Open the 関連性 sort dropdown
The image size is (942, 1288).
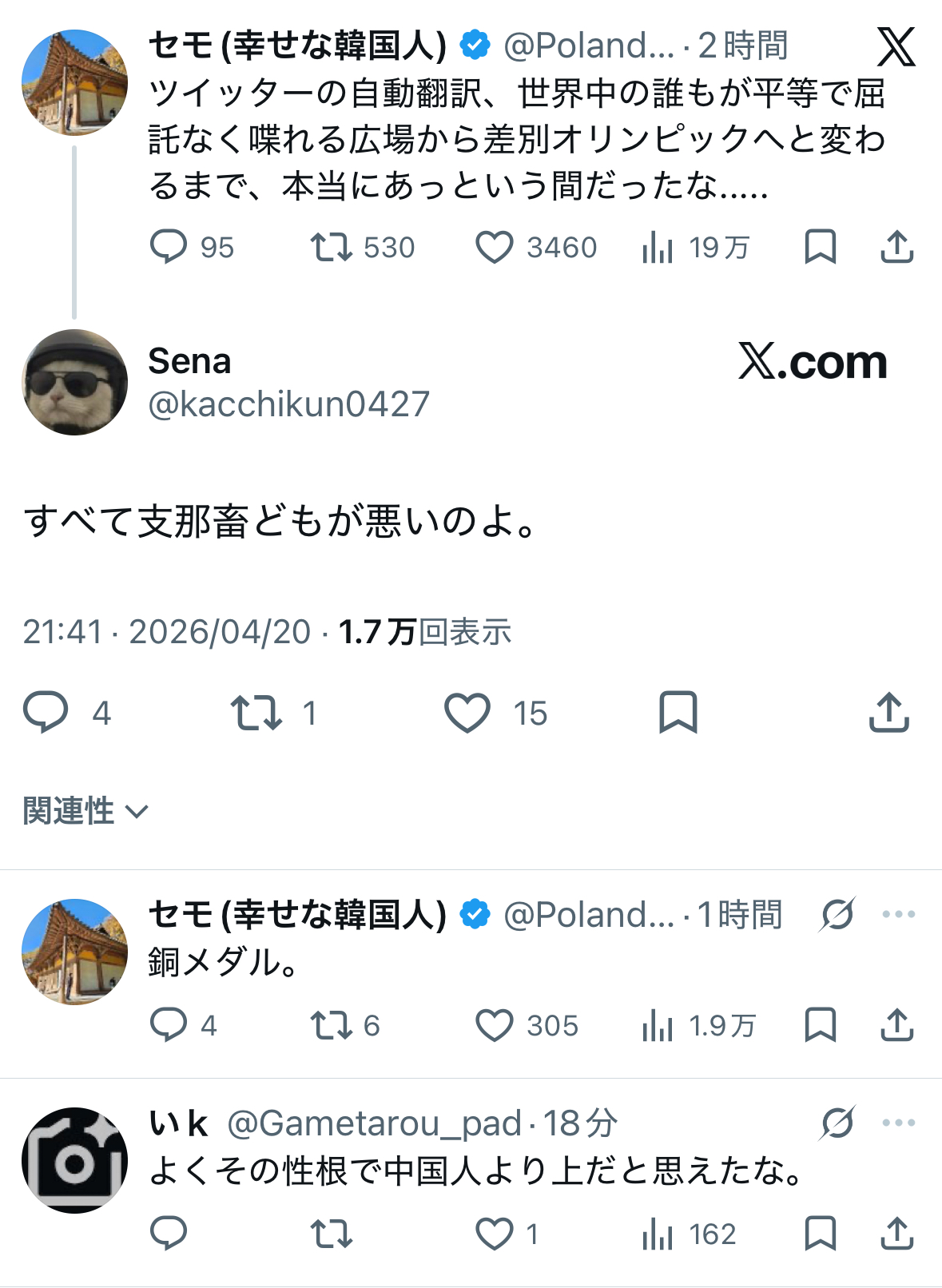coord(85,811)
